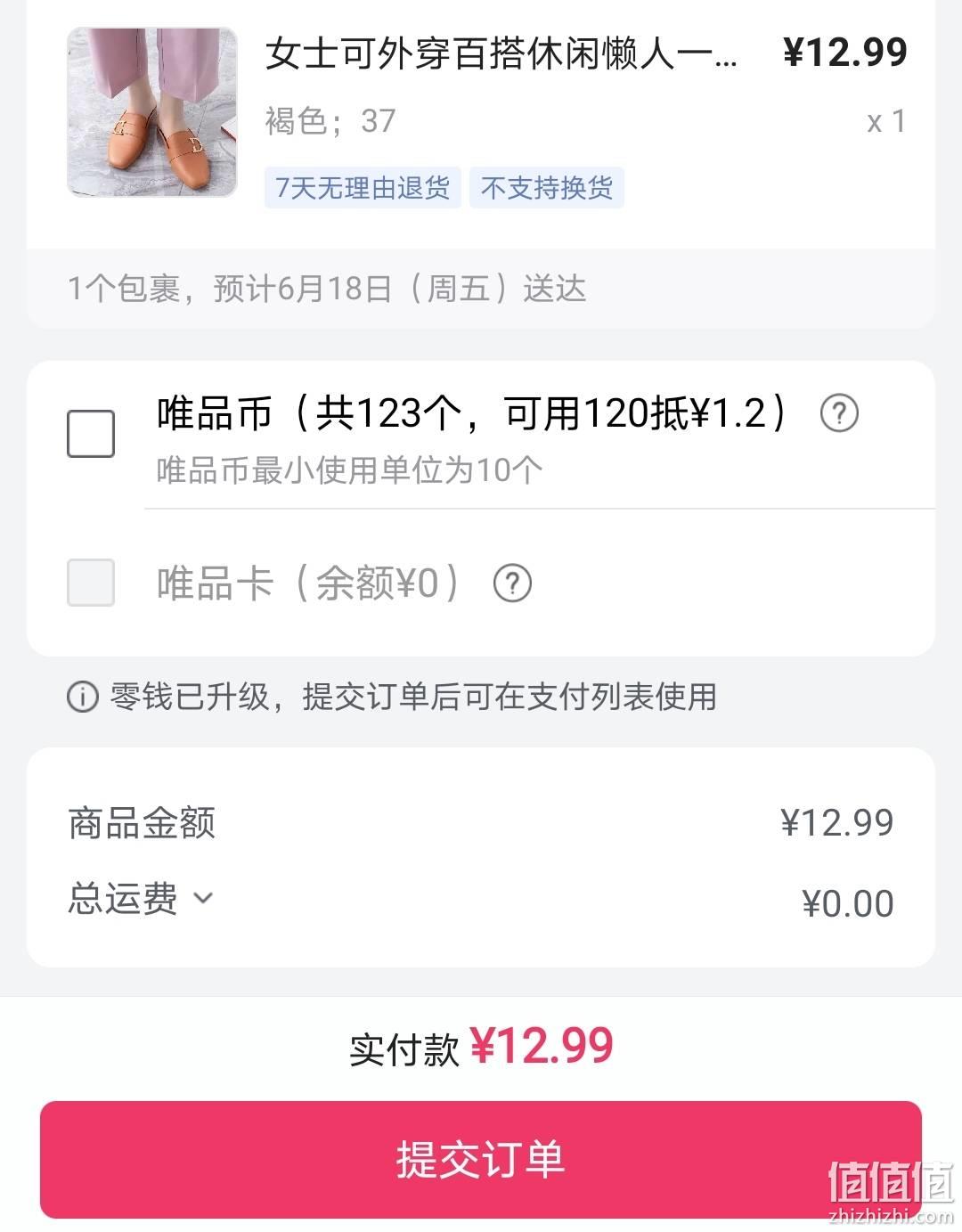Open product title 女士可外穿百搭休闲懒人
This screenshot has height=1232, width=962.
501,53
